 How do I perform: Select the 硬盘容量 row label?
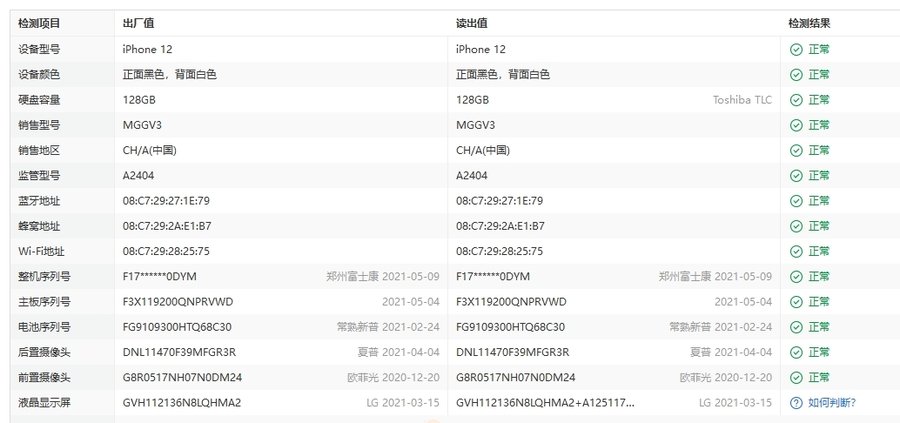(x=39, y=100)
